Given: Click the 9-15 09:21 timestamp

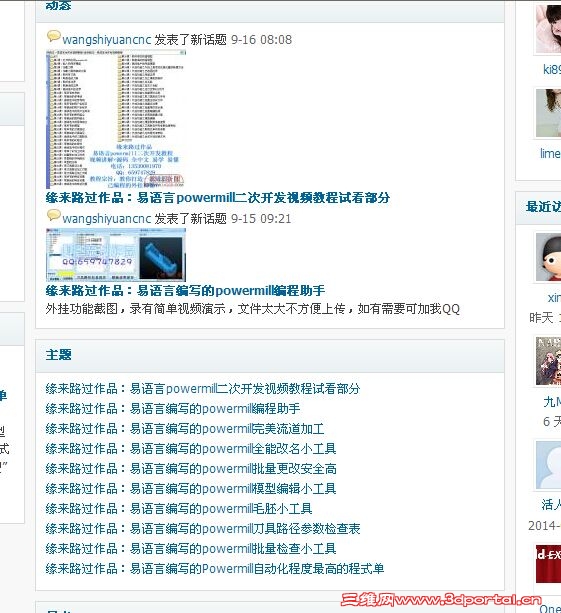Looking at the screenshot, I should point(261,219).
